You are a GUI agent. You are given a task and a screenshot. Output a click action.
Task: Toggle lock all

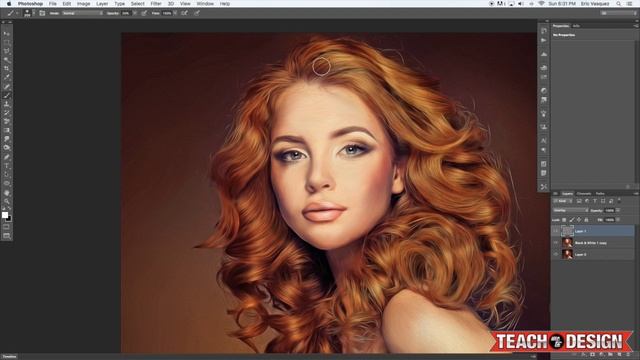[587, 220]
